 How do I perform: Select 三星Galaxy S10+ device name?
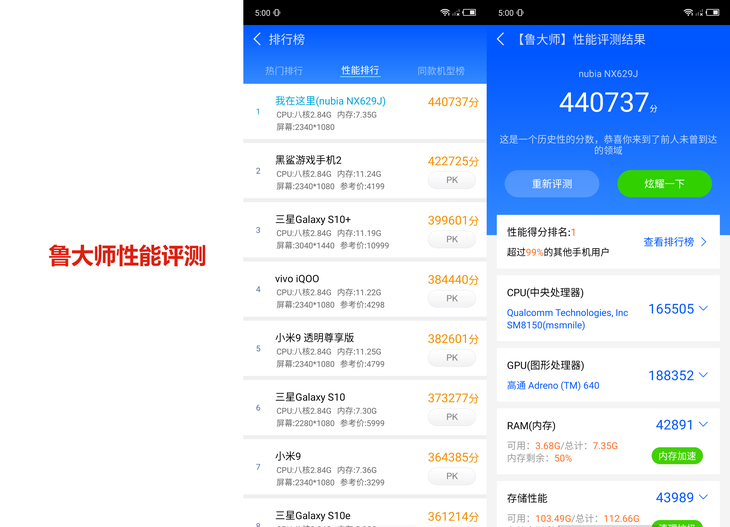(313, 219)
